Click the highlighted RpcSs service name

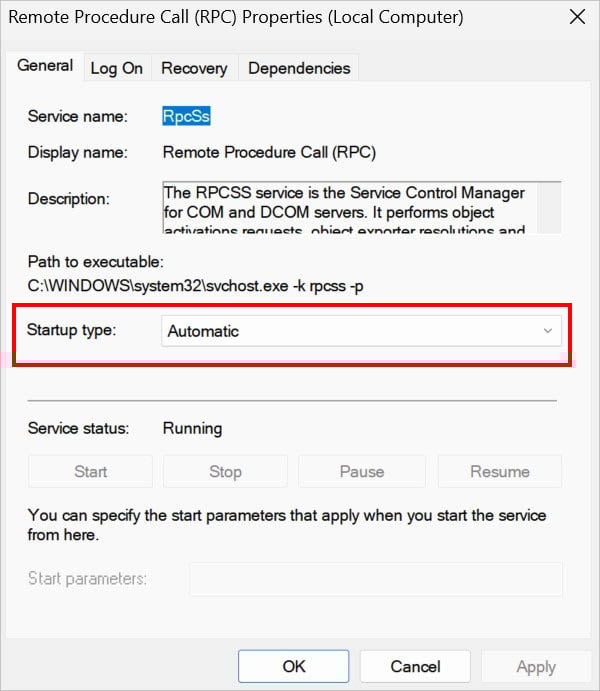tap(187, 116)
